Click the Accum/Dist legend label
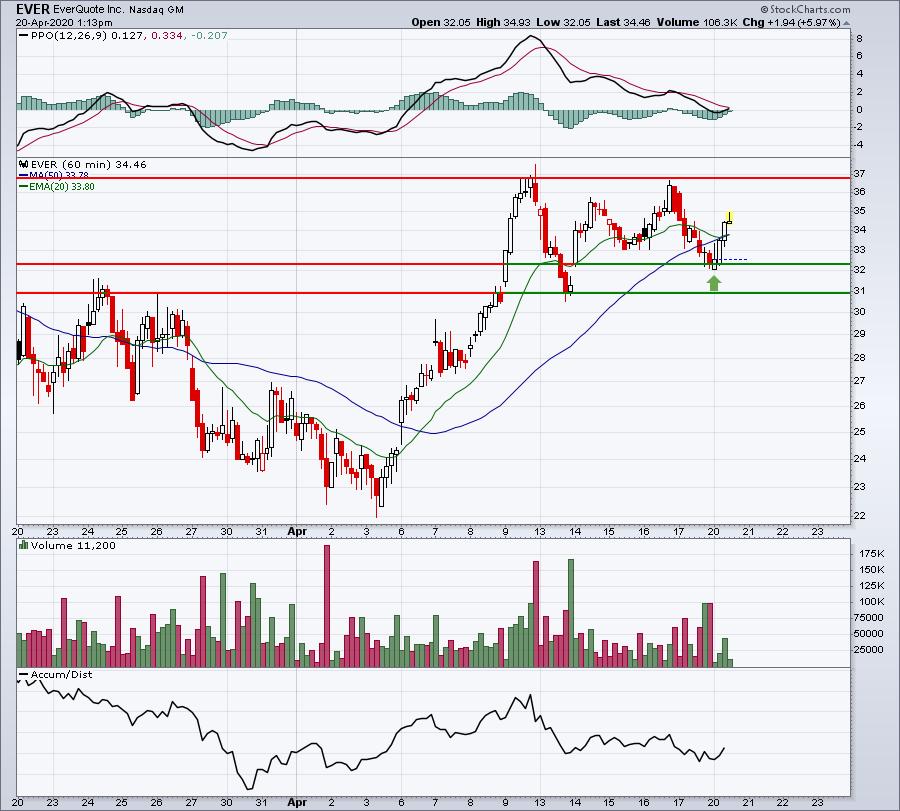The image size is (900, 811). (x=61, y=674)
